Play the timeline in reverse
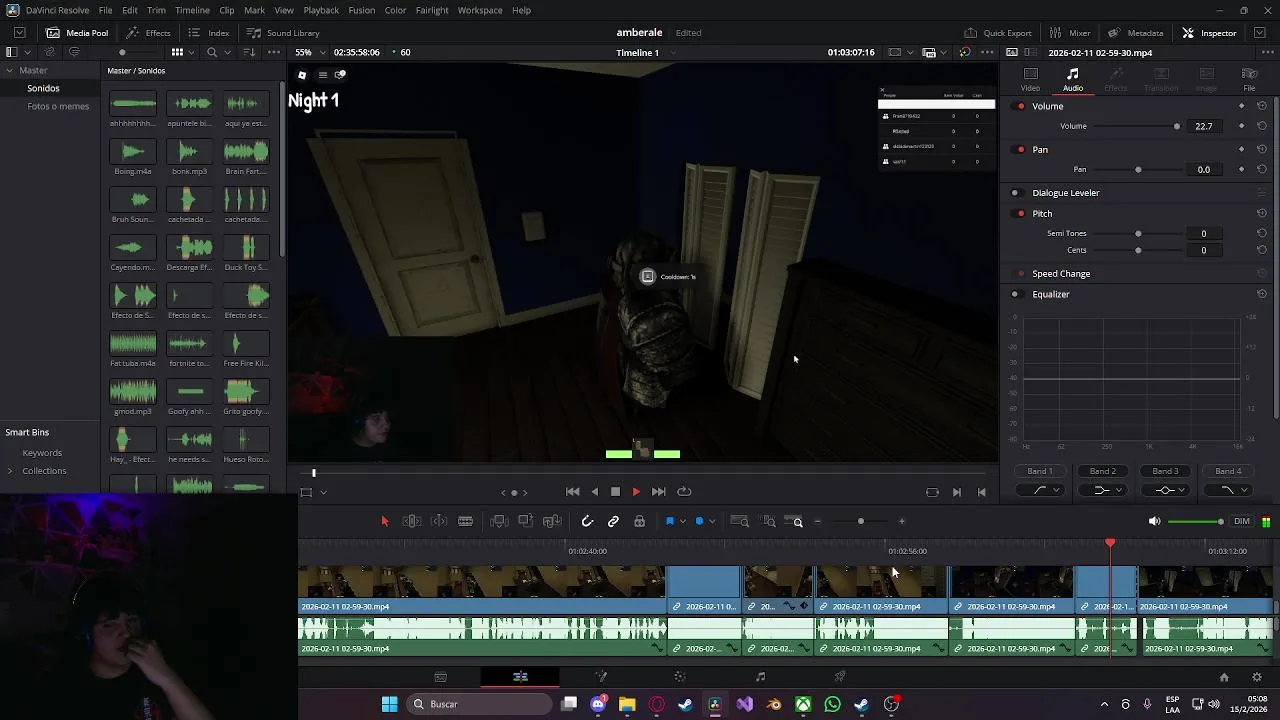Image resolution: width=1280 pixels, height=720 pixels. click(x=595, y=491)
